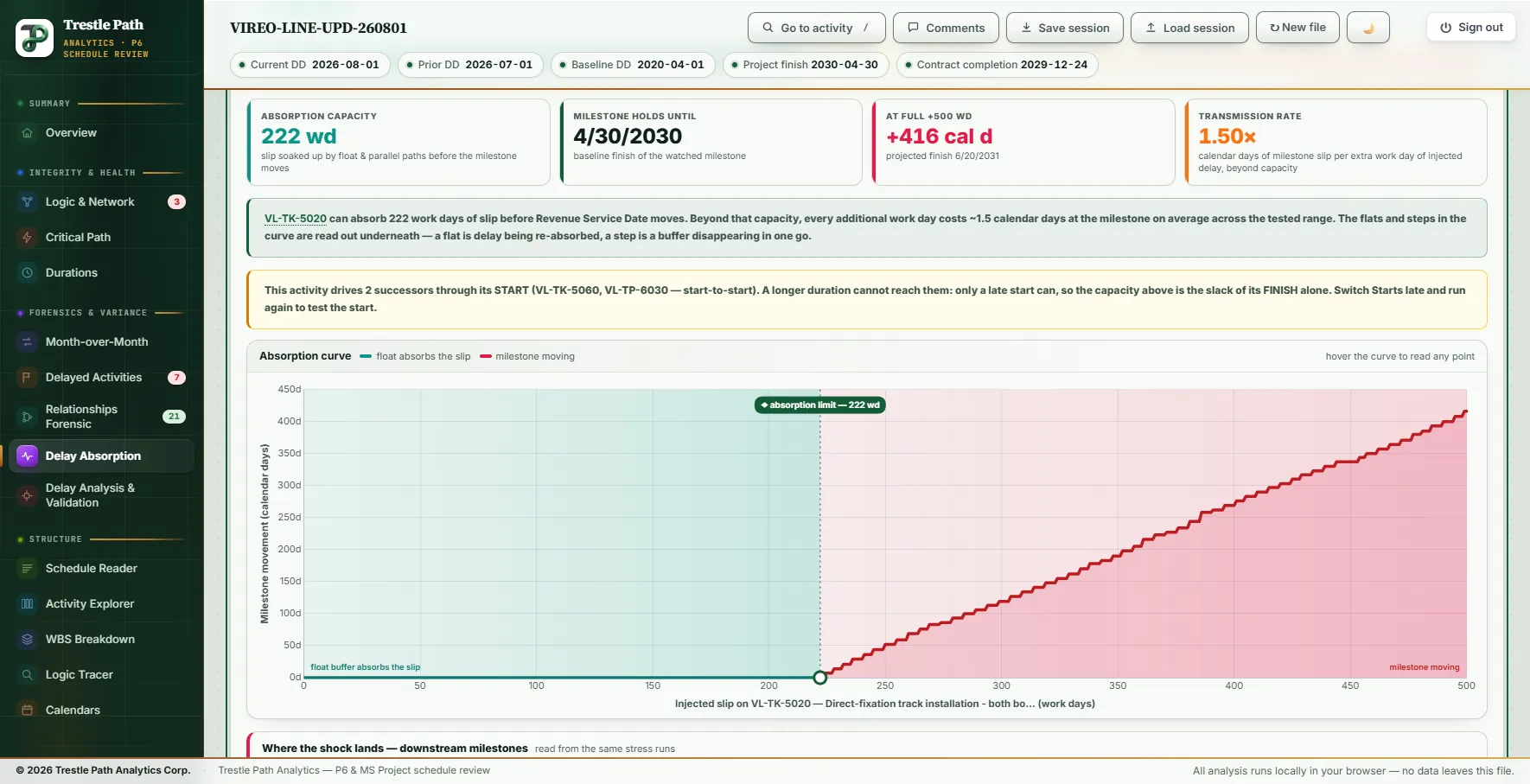Click the 'milestone moving' legend entry
Viewport: 1530px width, 784px height.
pos(527,357)
